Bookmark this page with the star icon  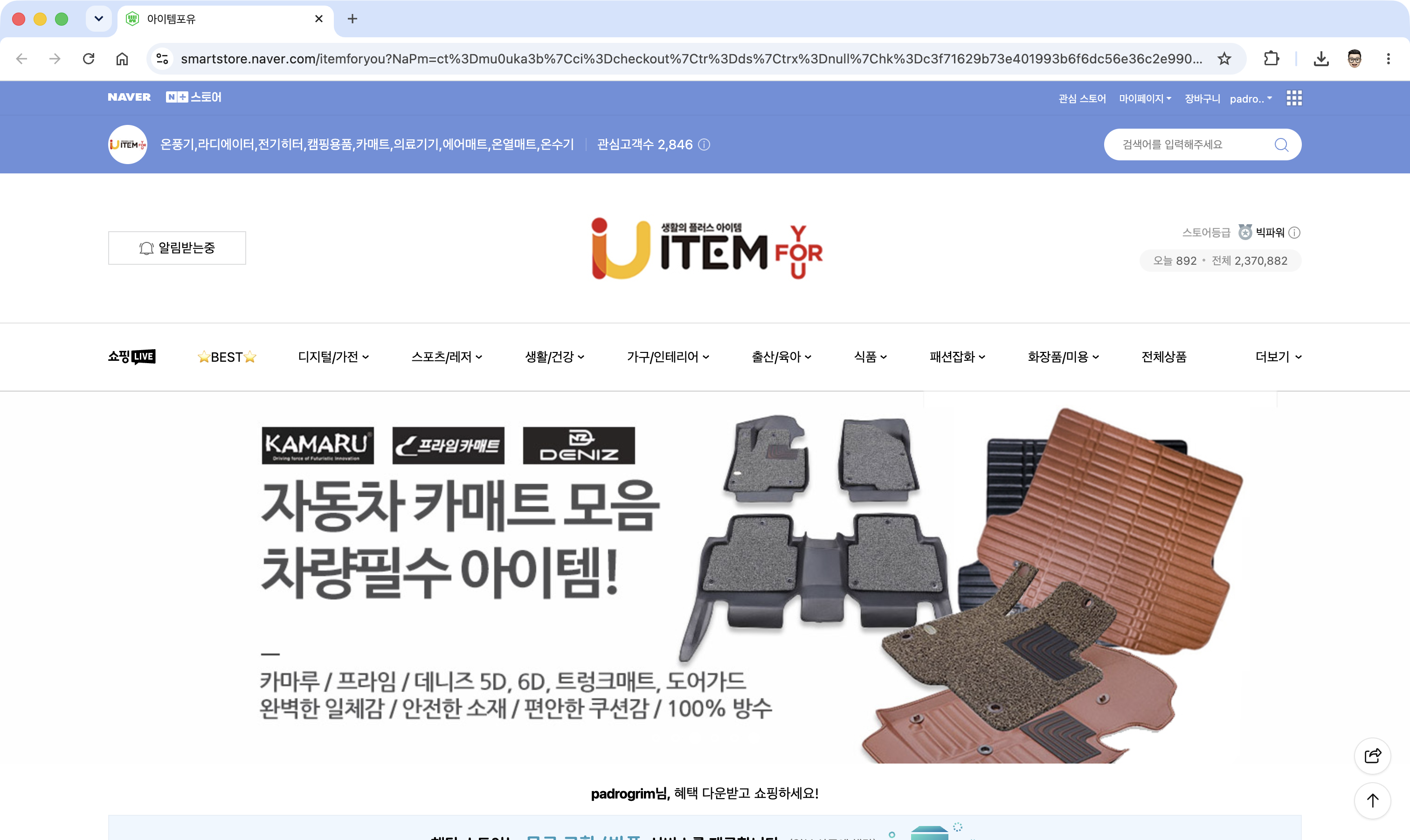point(1224,59)
